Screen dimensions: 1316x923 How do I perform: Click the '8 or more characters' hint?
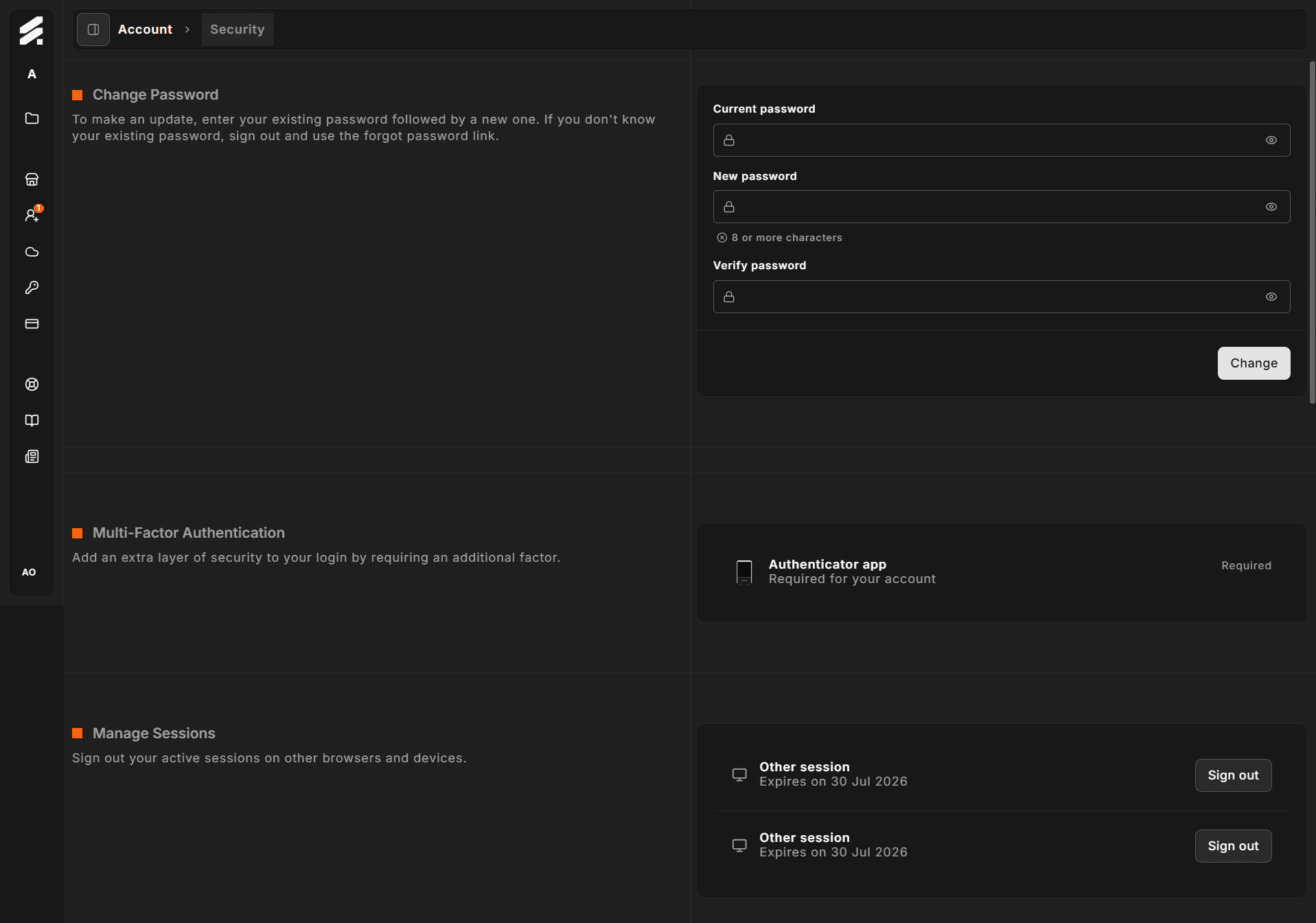[779, 238]
